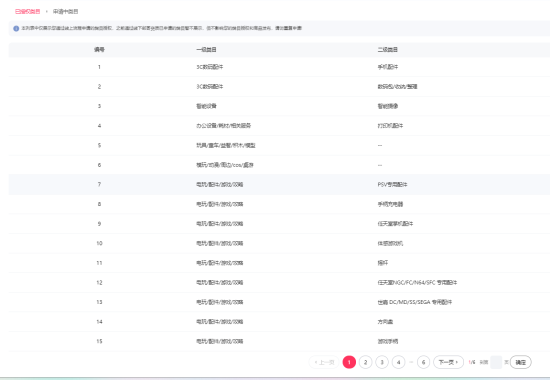The width and height of the screenshot is (550, 380).
Task: Switch to the second grey tab
Action: (66, 12)
